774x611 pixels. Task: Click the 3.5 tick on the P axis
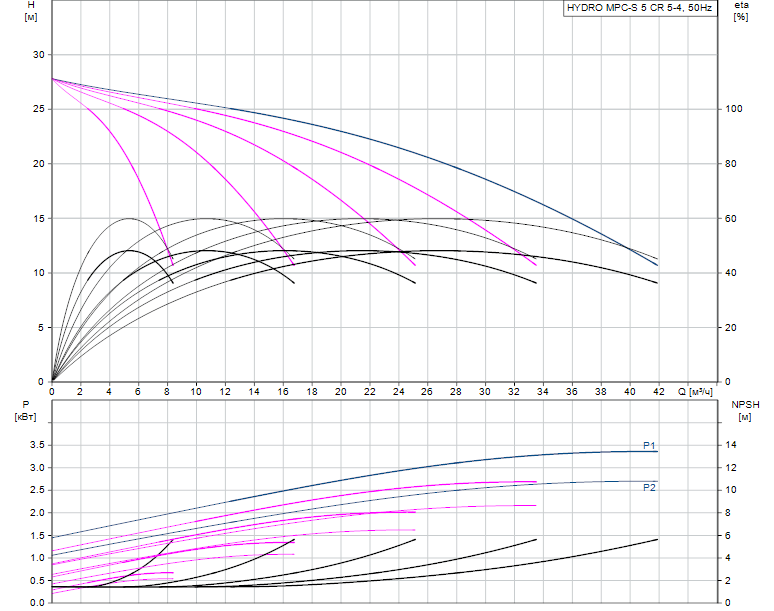35,445
